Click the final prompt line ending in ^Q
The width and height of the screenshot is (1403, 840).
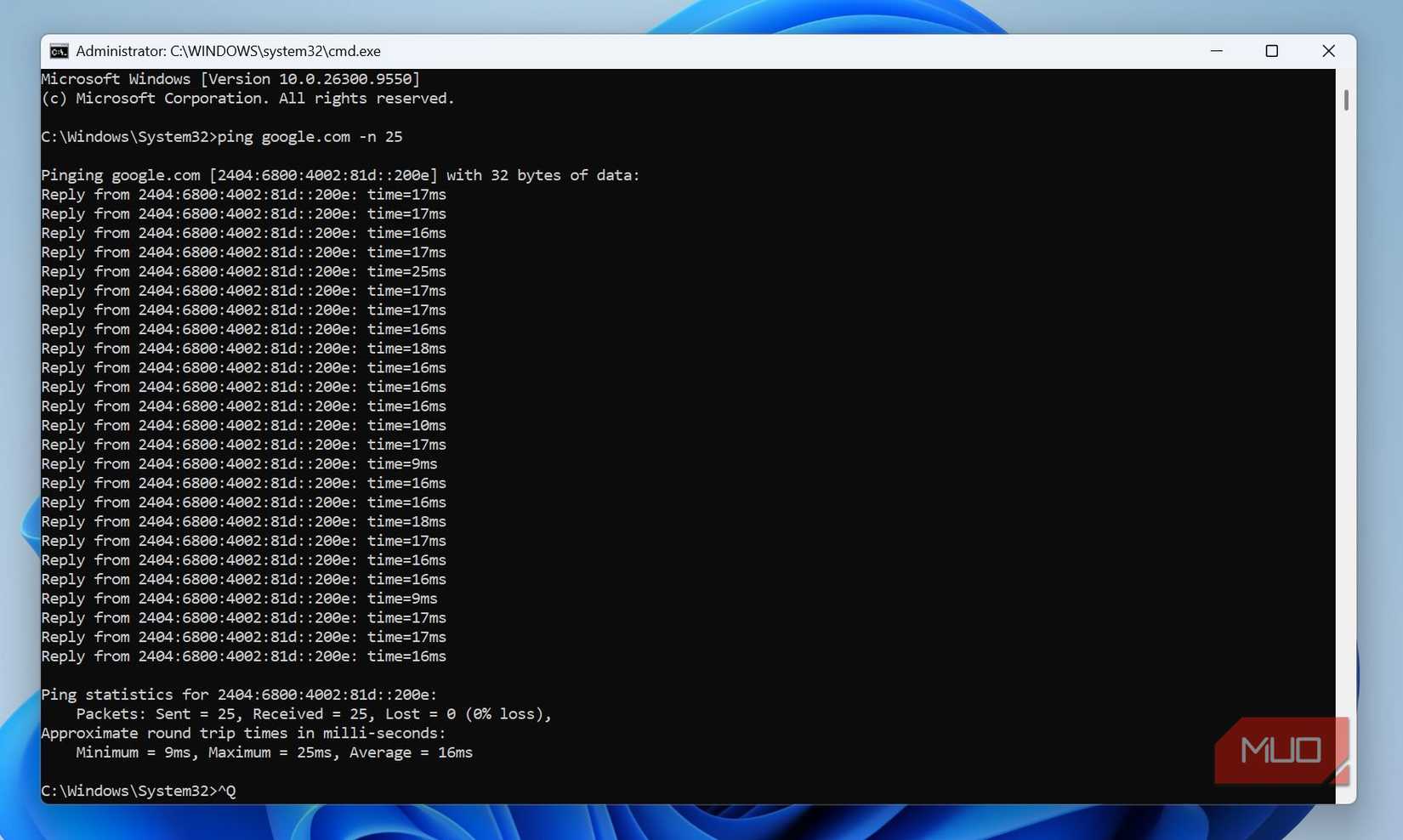139,792
